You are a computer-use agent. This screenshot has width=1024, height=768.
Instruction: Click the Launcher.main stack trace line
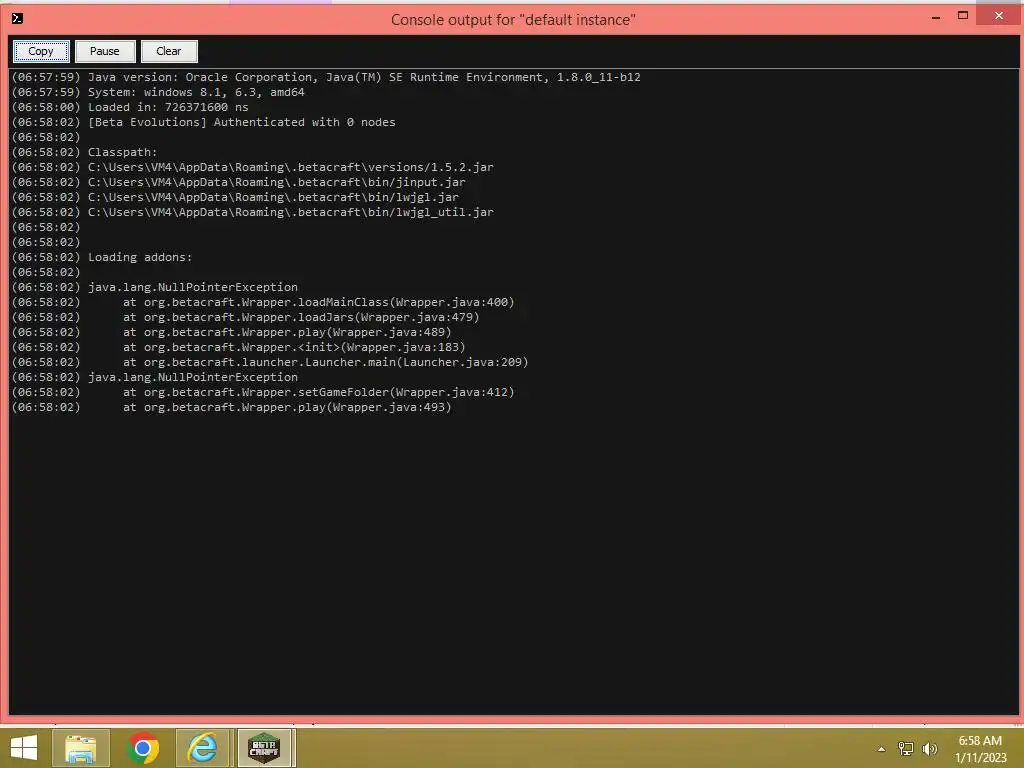click(x=270, y=362)
